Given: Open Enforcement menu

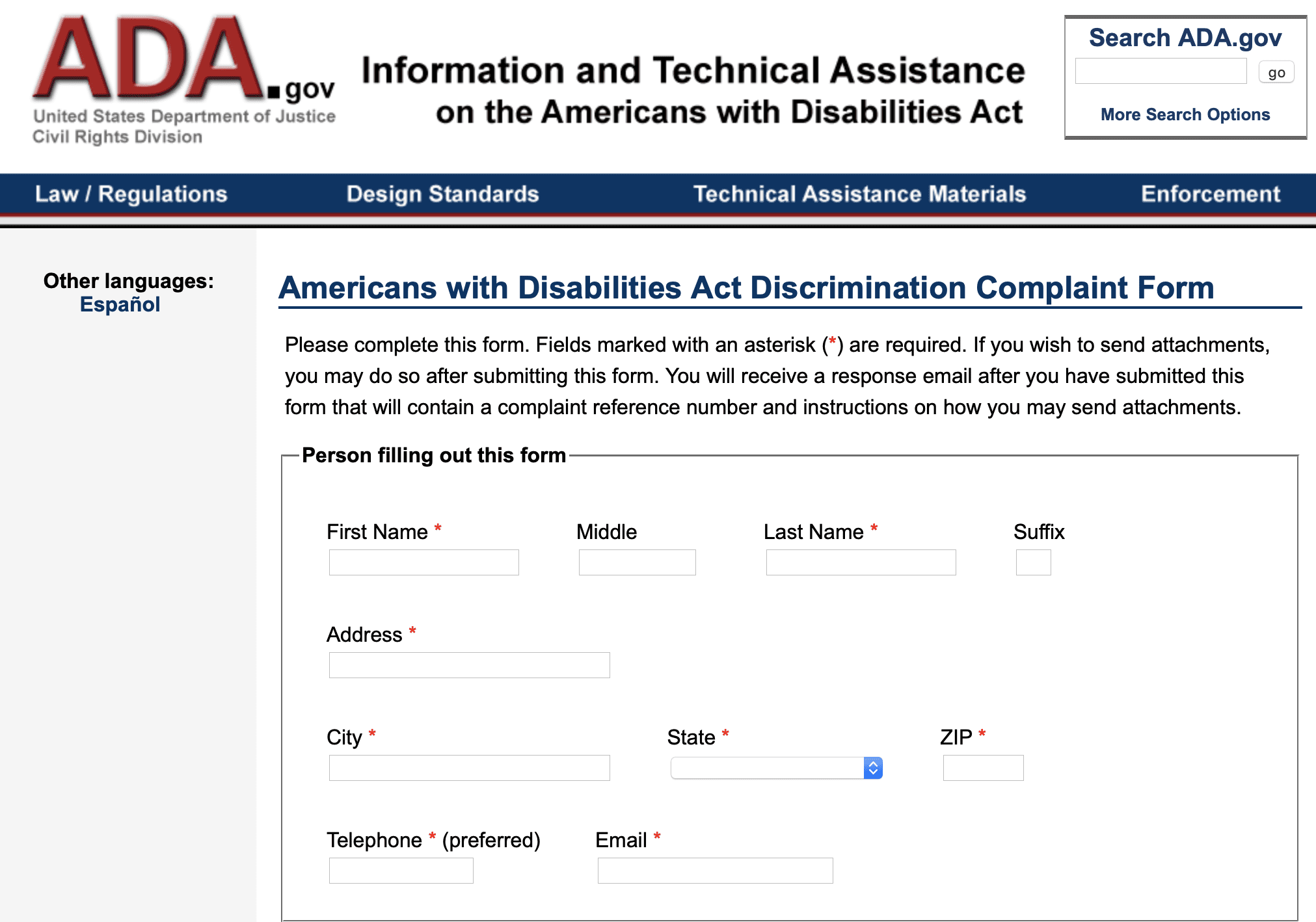Looking at the screenshot, I should point(1210,194).
